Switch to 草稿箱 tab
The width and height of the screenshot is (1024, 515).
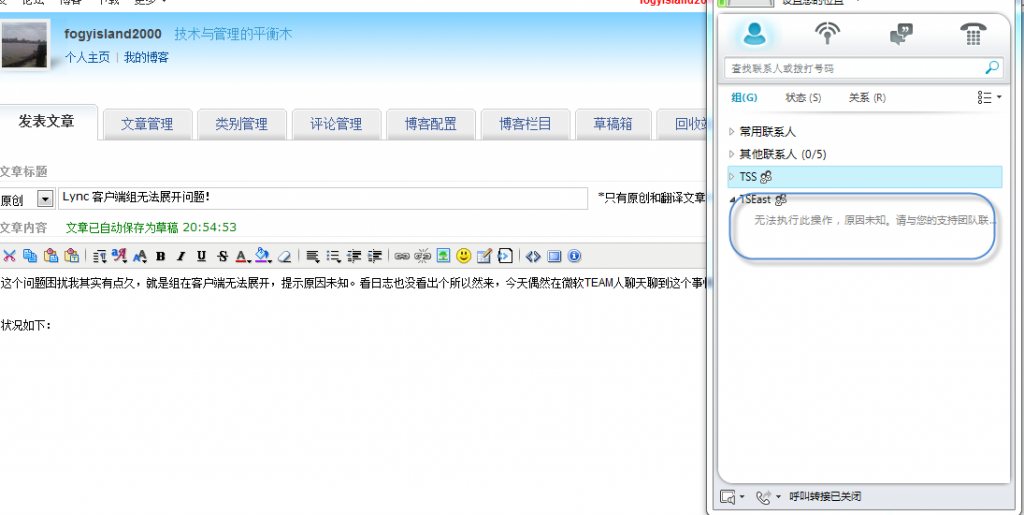pyautogui.click(x=613, y=124)
